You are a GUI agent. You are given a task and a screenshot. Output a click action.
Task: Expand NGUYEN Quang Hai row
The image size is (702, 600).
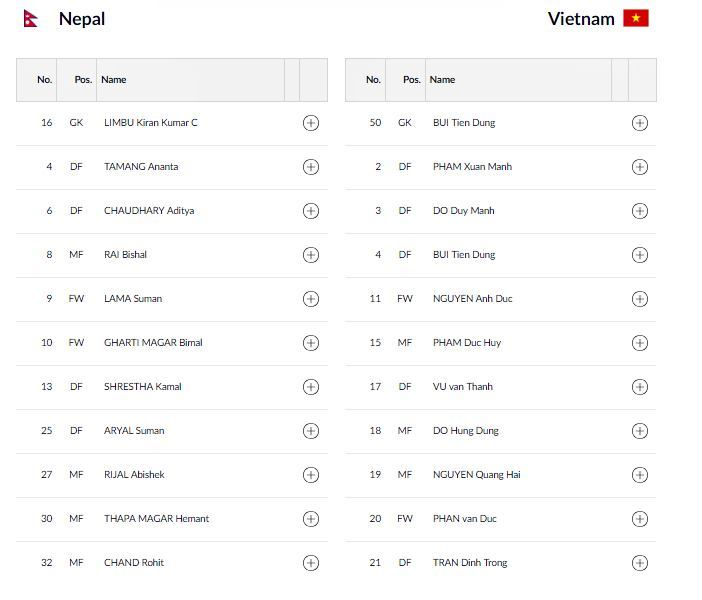point(640,475)
